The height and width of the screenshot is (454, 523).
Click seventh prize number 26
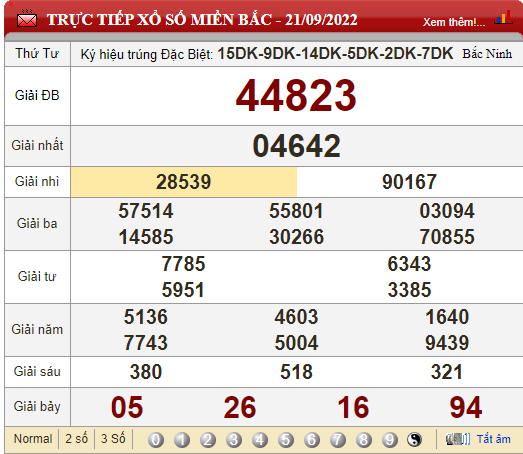tap(240, 407)
